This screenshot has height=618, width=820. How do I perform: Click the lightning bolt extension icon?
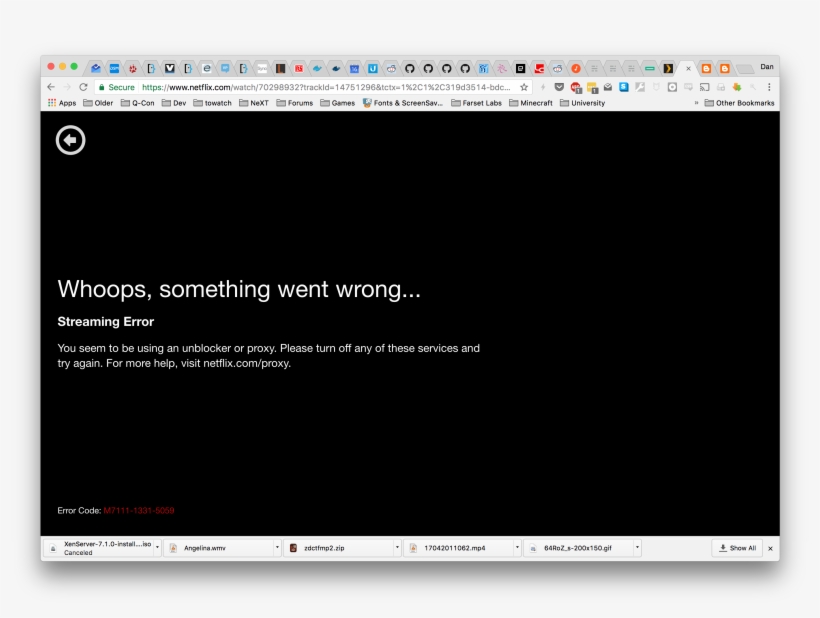pyautogui.click(x=543, y=87)
